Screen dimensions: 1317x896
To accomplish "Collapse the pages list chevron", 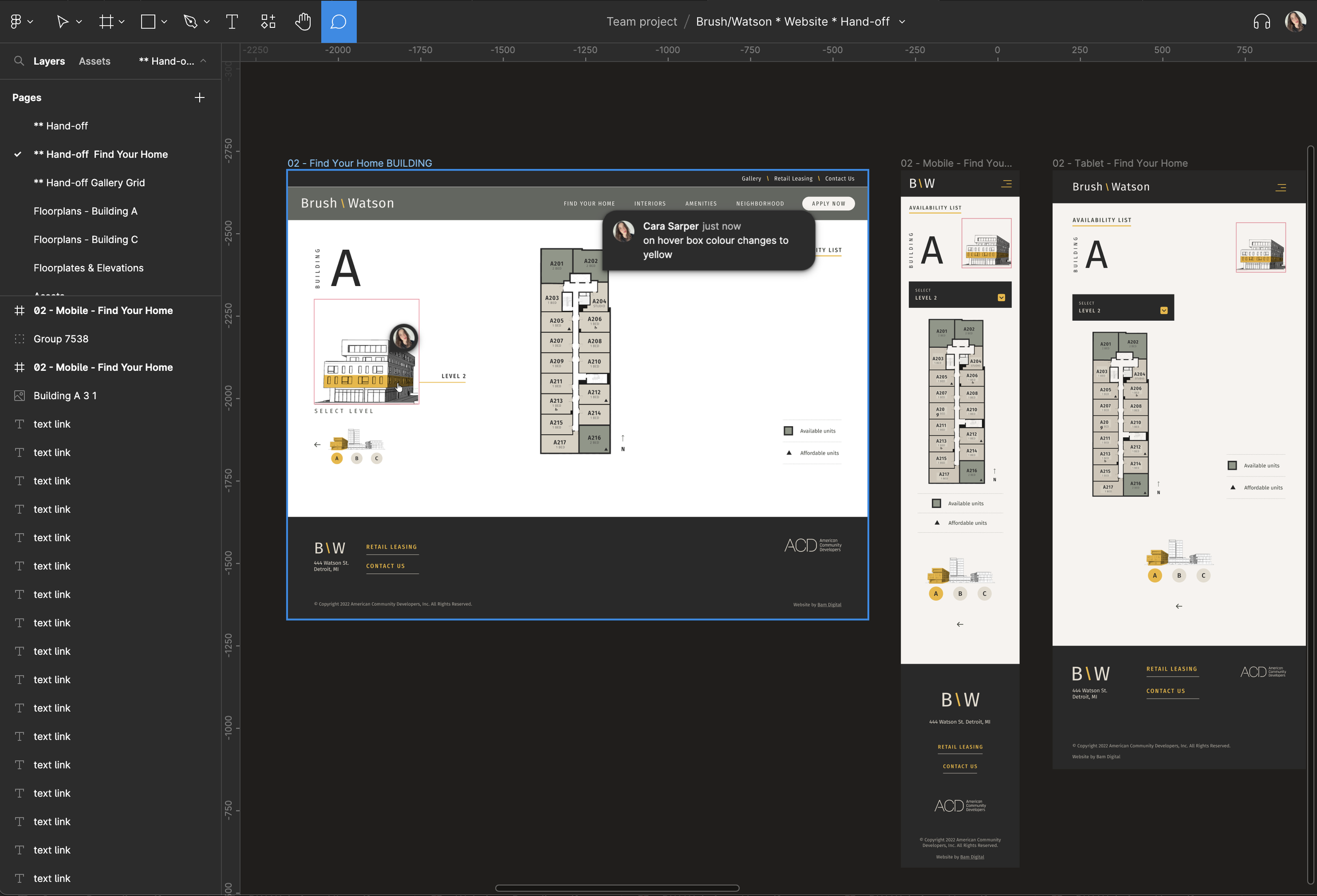I will (x=203, y=61).
